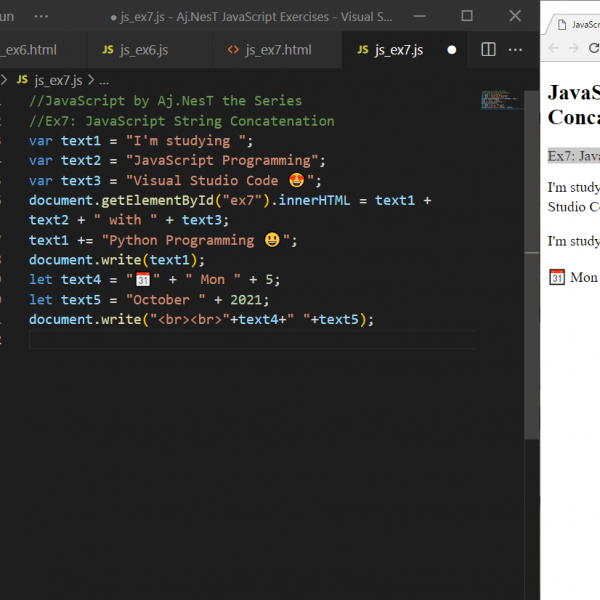Click the js_ex7.js breadcrumb item

pyautogui.click(x=60, y=81)
